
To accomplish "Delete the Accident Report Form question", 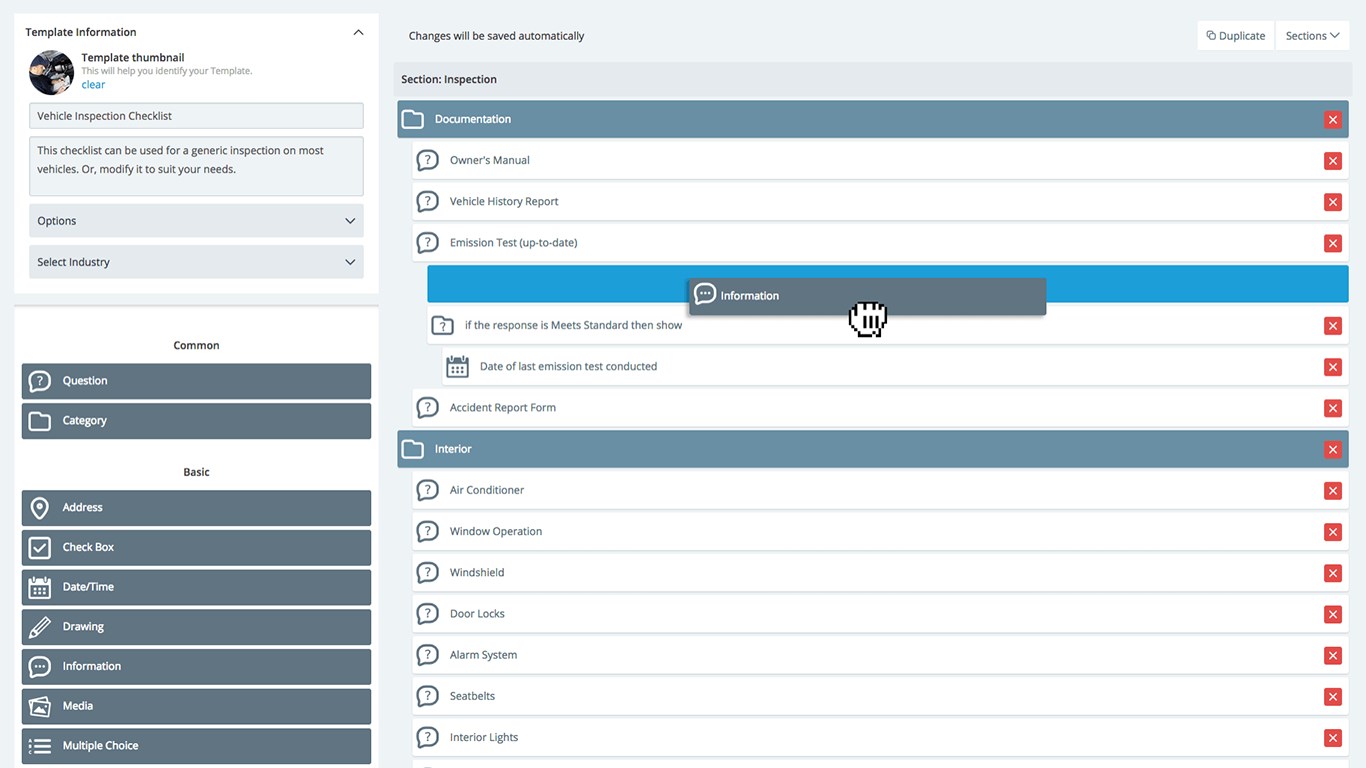I will [x=1333, y=408].
